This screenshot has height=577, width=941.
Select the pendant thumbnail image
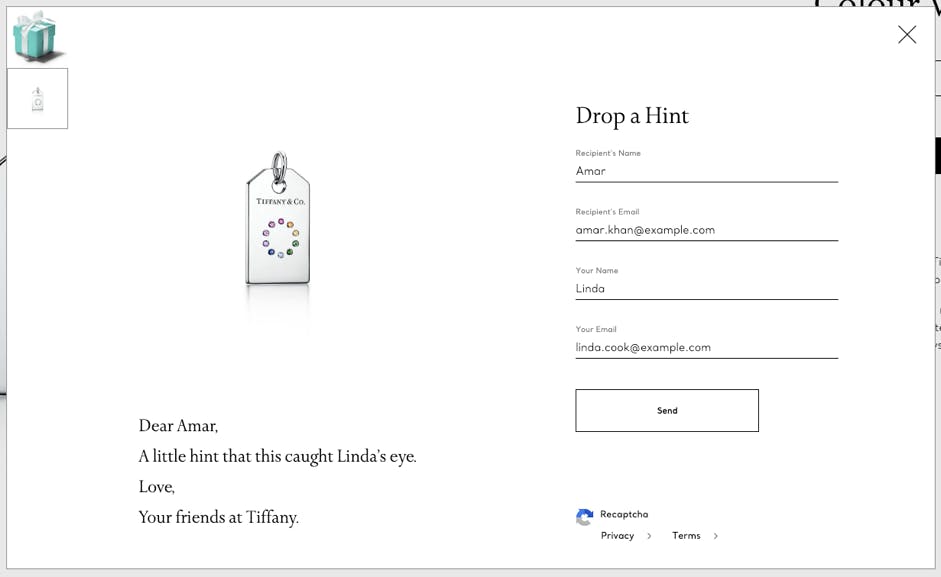coord(38,99)
